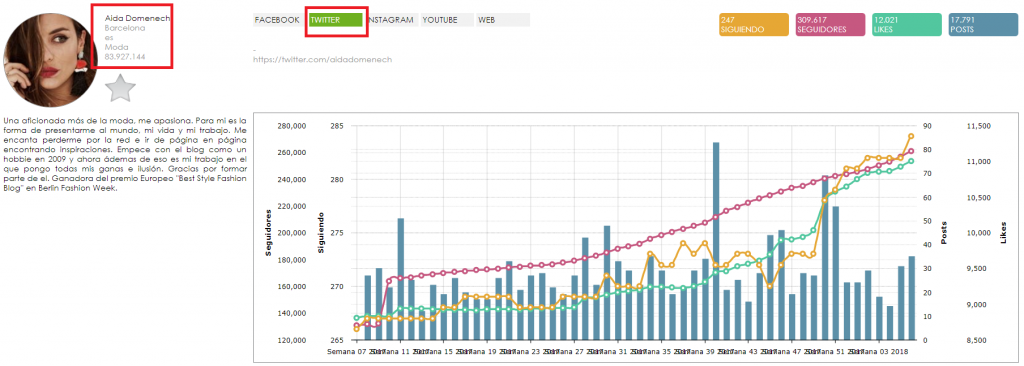Click the blue bar at Semana 11
This screenshot has width=1024, height=366.
(400, 279)
